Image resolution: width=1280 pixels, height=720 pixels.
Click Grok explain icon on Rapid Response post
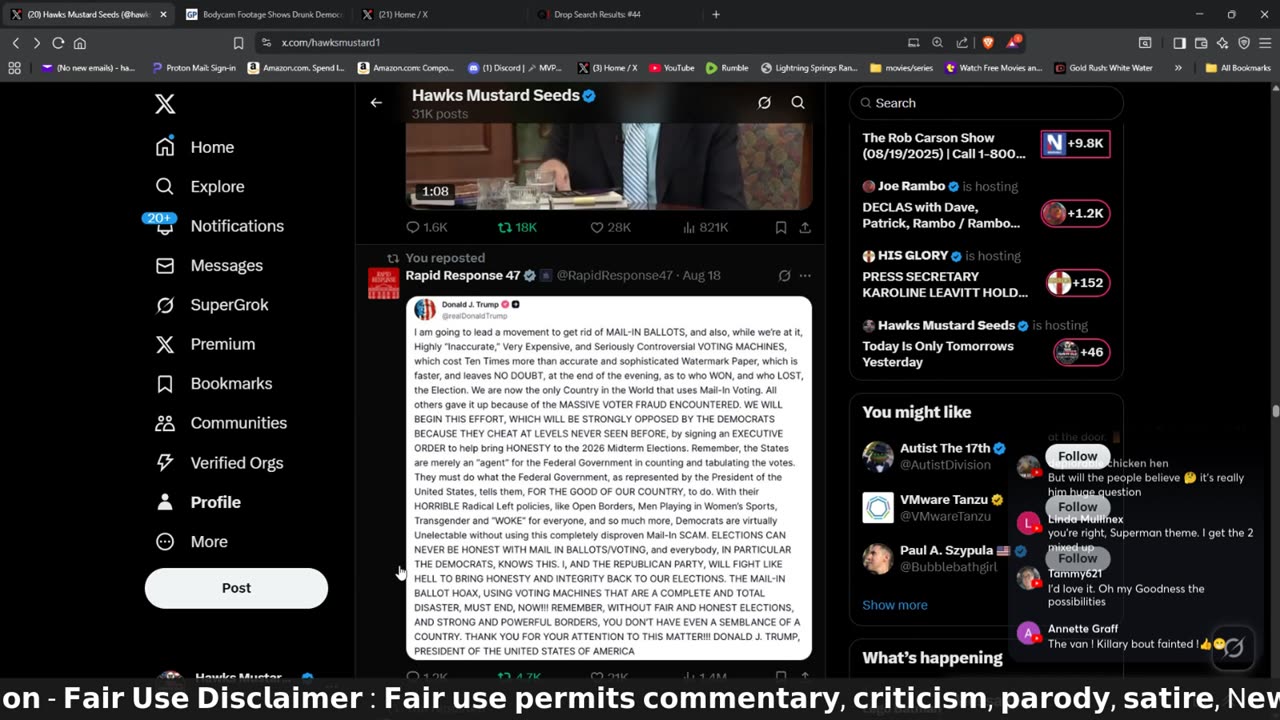pyautogui.click(x=784, y=275)
